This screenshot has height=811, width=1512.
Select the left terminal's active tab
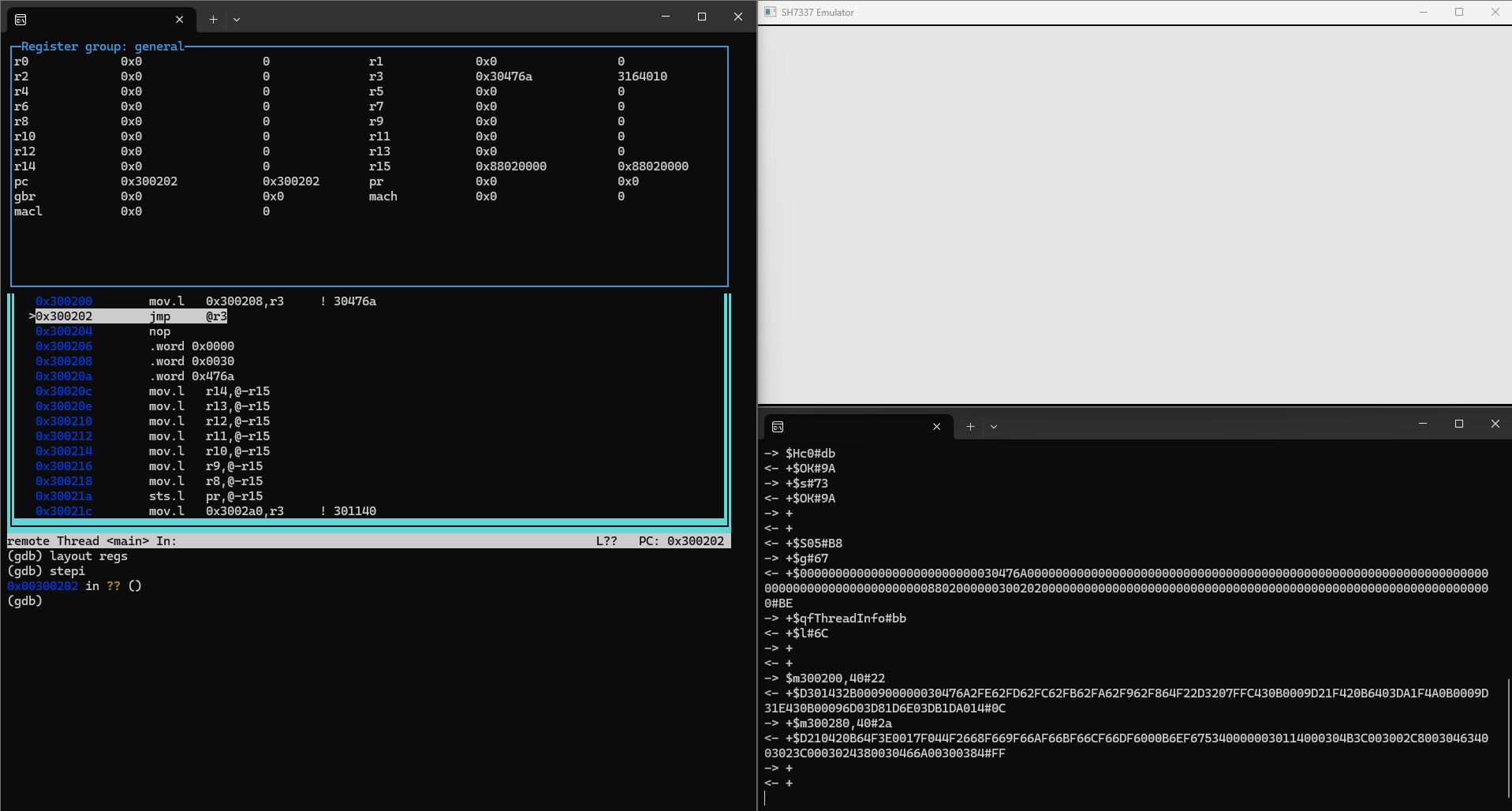tap(95, 19)
